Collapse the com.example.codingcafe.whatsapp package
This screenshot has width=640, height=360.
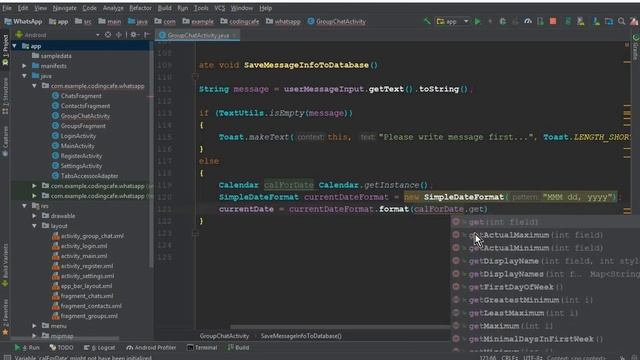(34, 86)
